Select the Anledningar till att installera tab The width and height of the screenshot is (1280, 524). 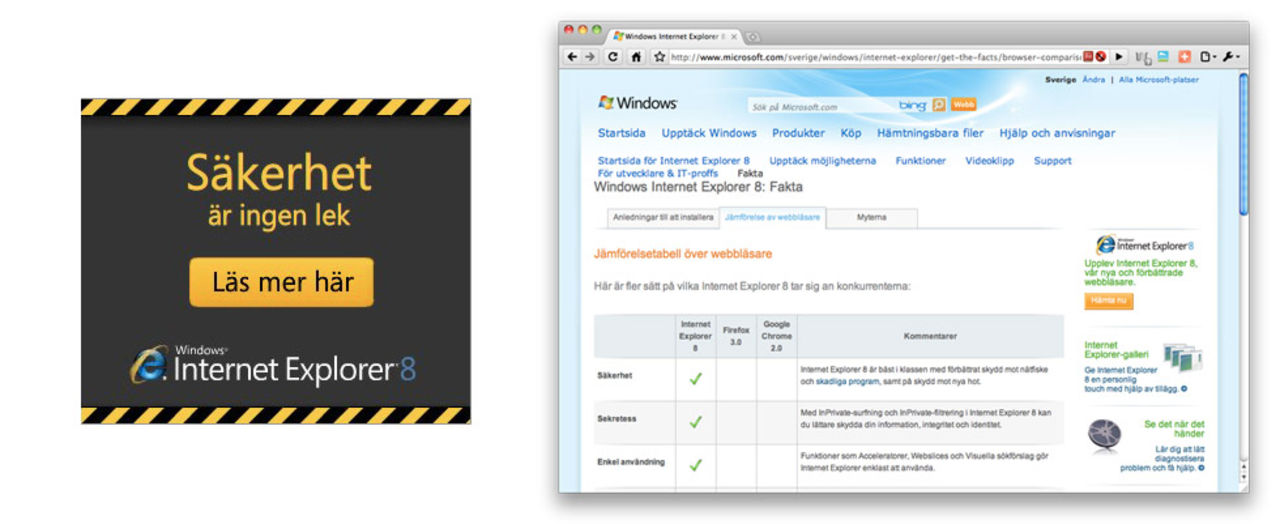661,217
